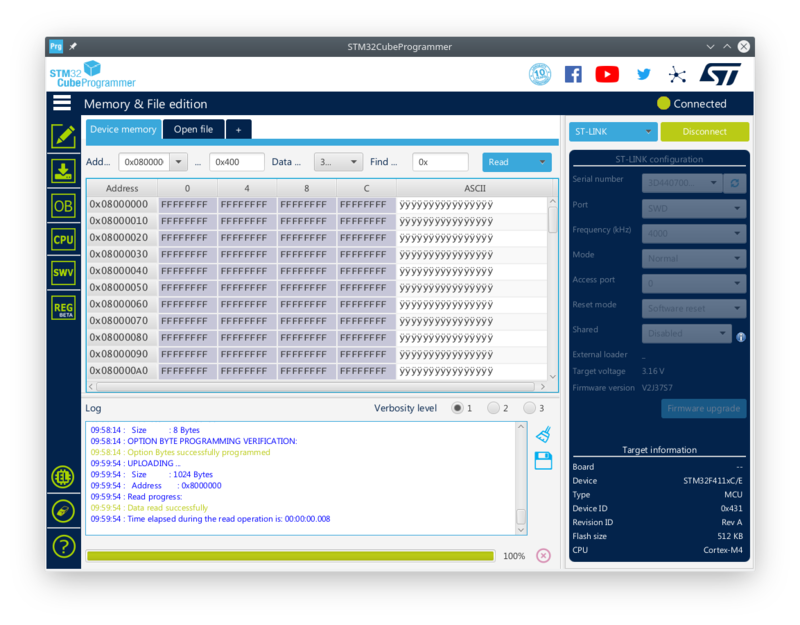
Task: Open the Data width dropdown
Action: (338, 162)
